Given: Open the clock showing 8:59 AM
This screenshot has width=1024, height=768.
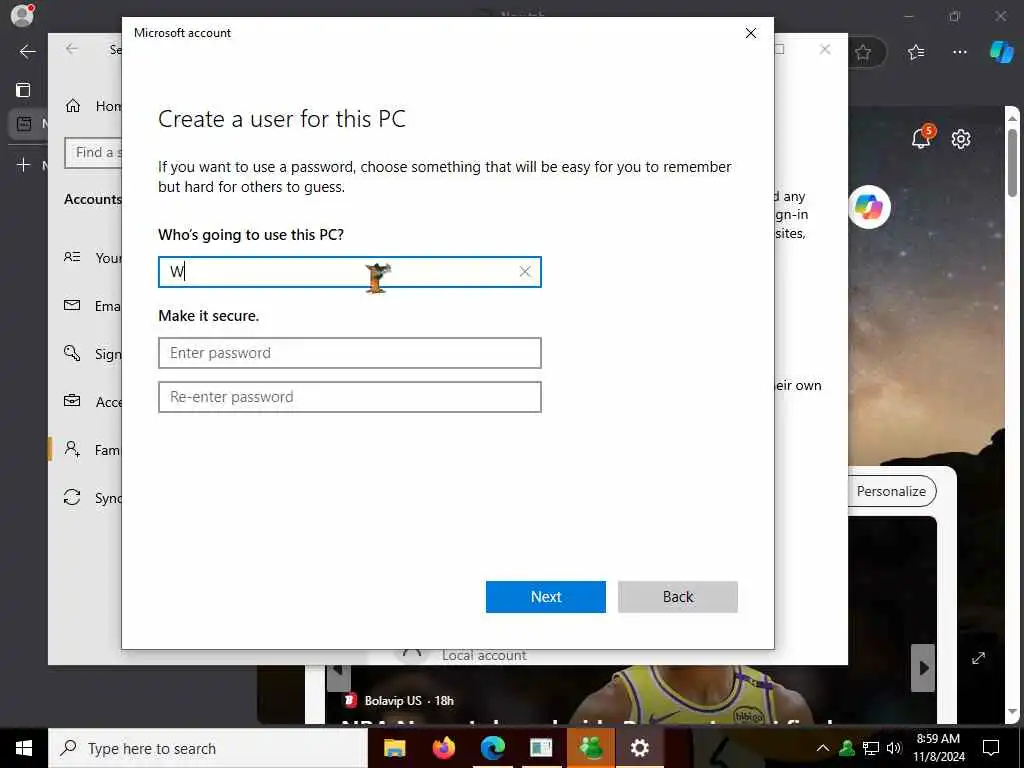Looking at the screenshot, I should [x=938, y=748].
